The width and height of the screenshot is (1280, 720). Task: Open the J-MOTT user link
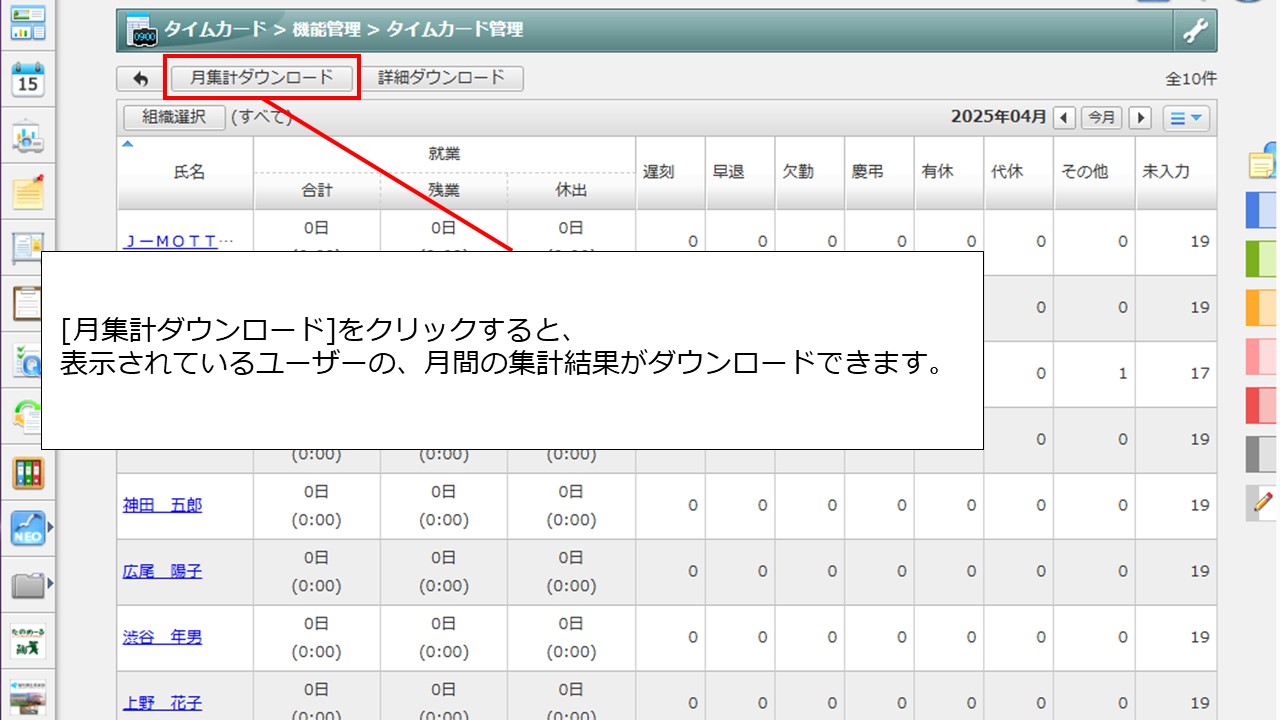coord(178,241)
